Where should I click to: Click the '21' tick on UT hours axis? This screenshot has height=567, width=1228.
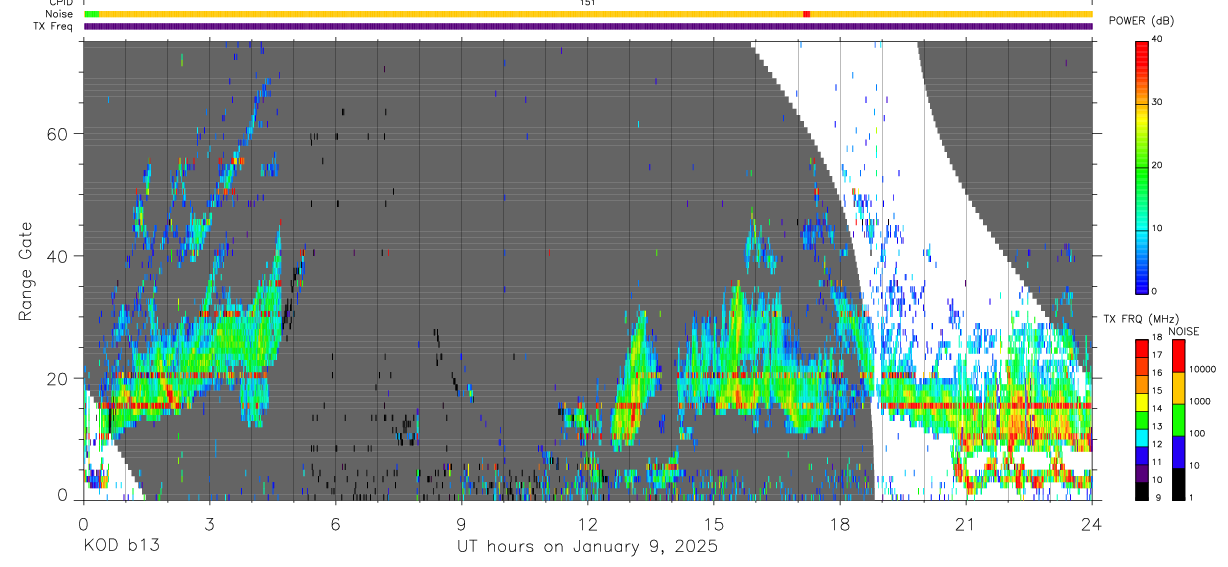coord(965,523)
